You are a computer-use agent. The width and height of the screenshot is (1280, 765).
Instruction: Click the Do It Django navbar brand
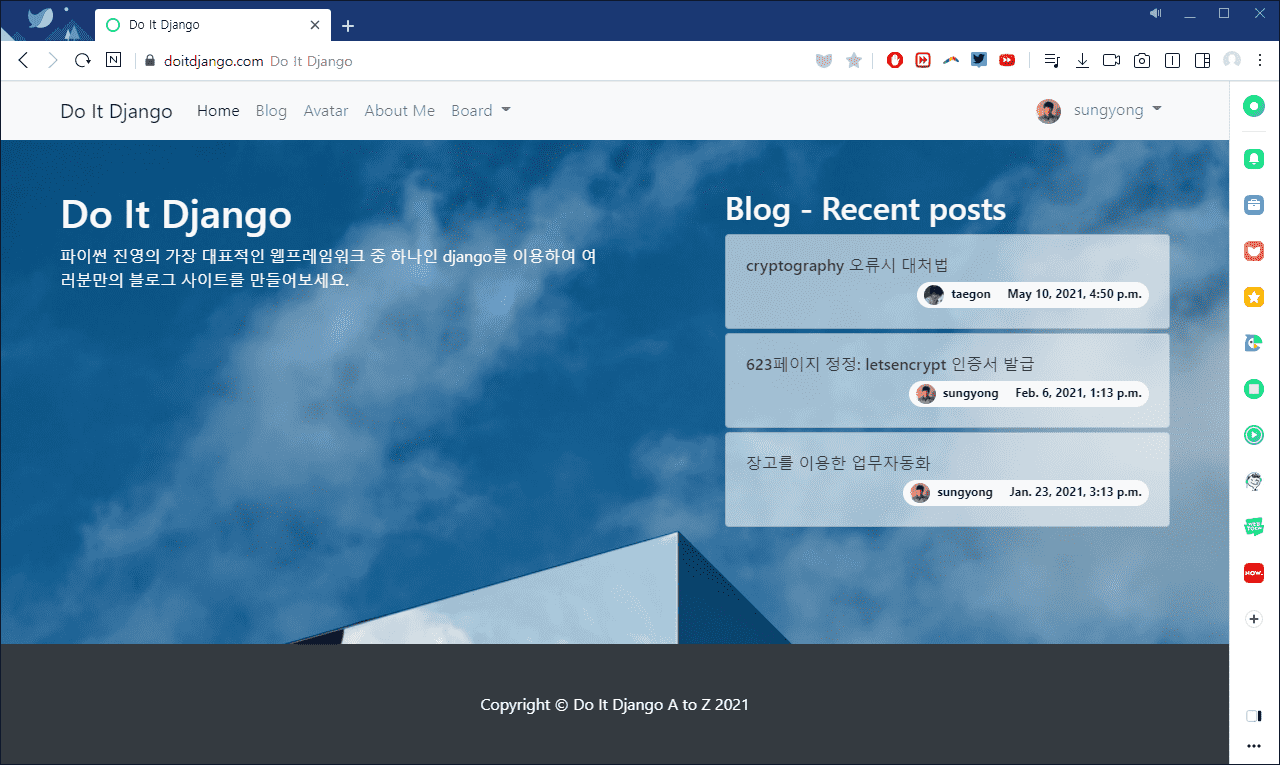click(x=116, y=111)
